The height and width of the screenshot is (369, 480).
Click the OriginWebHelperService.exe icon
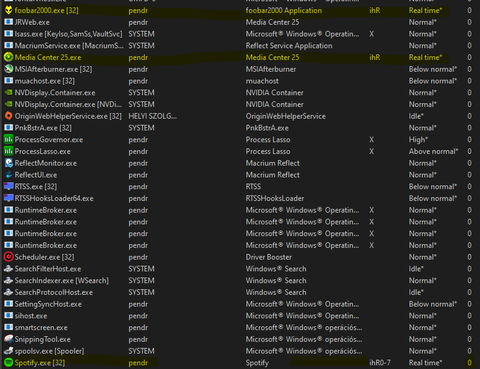(x=8, y=116)
